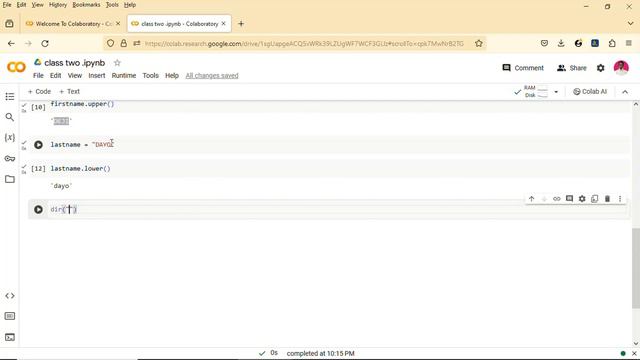The image size is (640, 360).
Task: Open the Colab Edit menu
Action: pos(56,76)
